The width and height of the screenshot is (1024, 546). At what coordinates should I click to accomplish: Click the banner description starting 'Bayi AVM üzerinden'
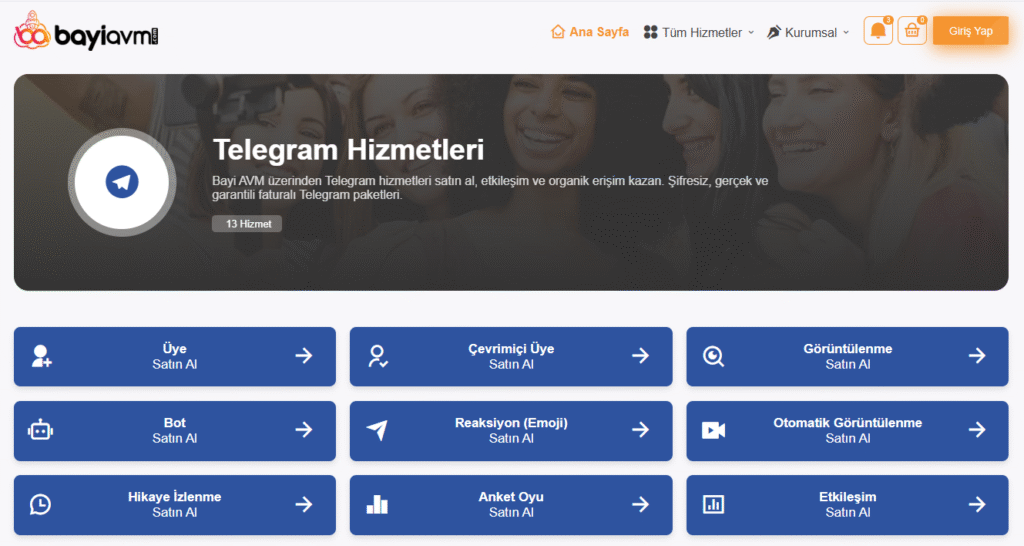[x=490, y=187]
